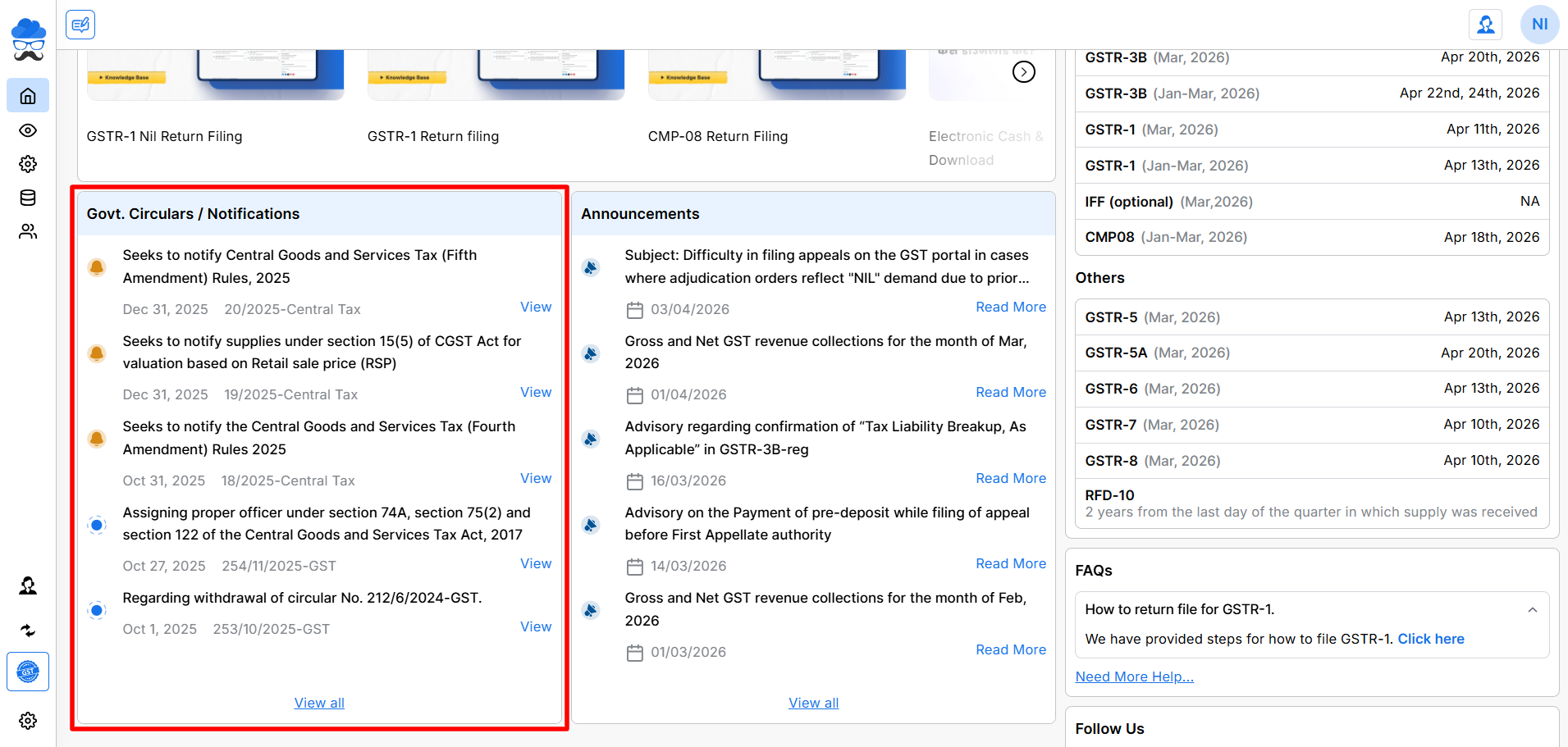The width and height of the screenshot is (1568, 747).
Task: Click the GST badge icon in the sidebar
Action: click(x=28, y=672)
